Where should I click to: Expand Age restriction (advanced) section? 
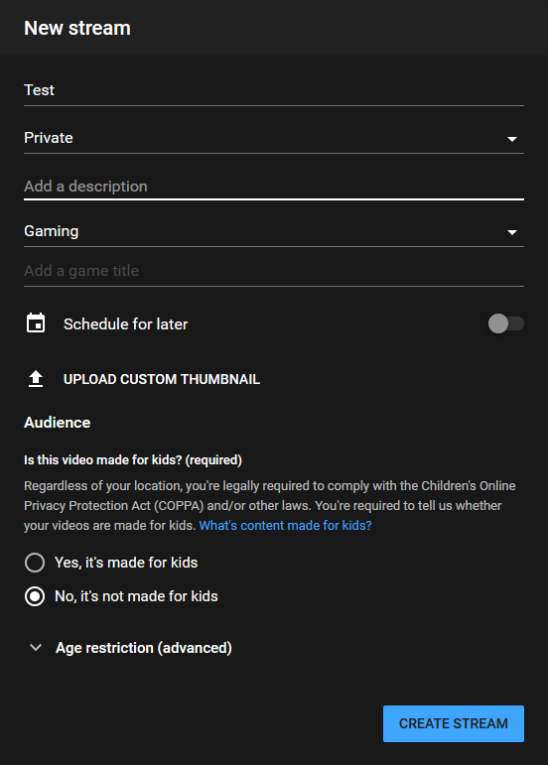[x=143, y=648]
